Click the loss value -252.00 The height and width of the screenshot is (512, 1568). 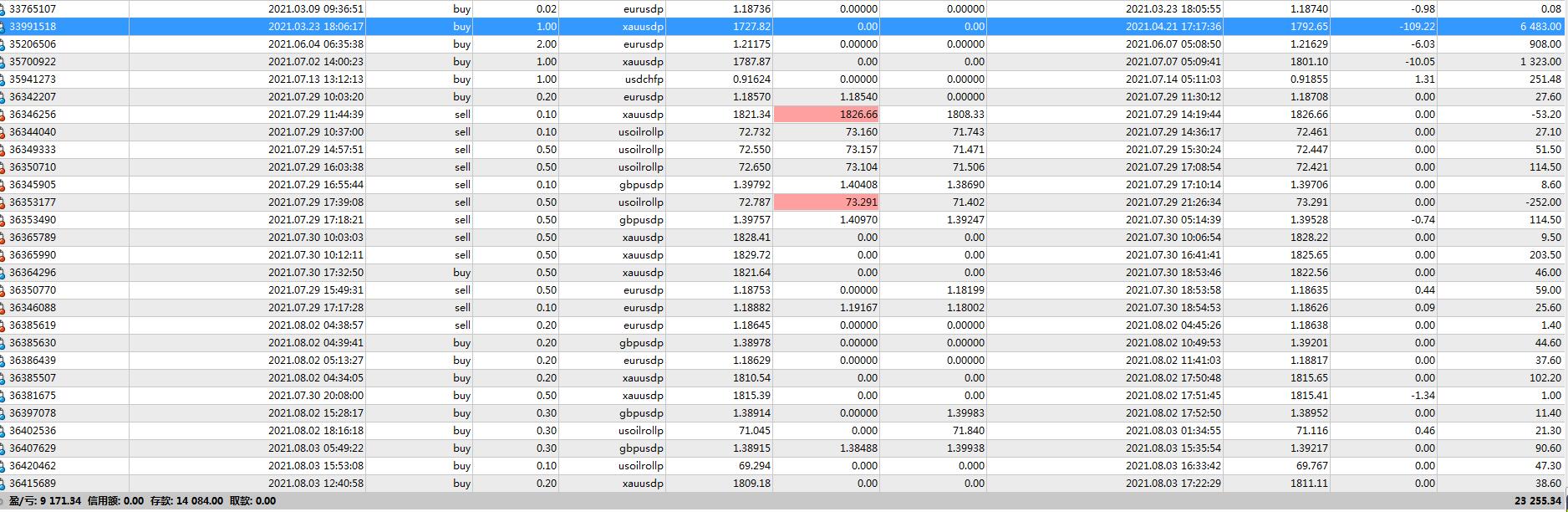click(1543, 202)
